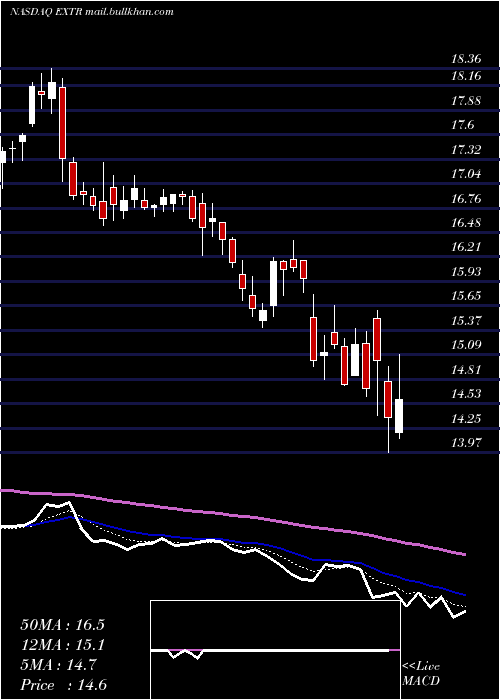Click the Price : 14.6 readout
Image resolution: width=500 pixels, height=700 pixels.
pyautogui.click(x=62, y=685)
